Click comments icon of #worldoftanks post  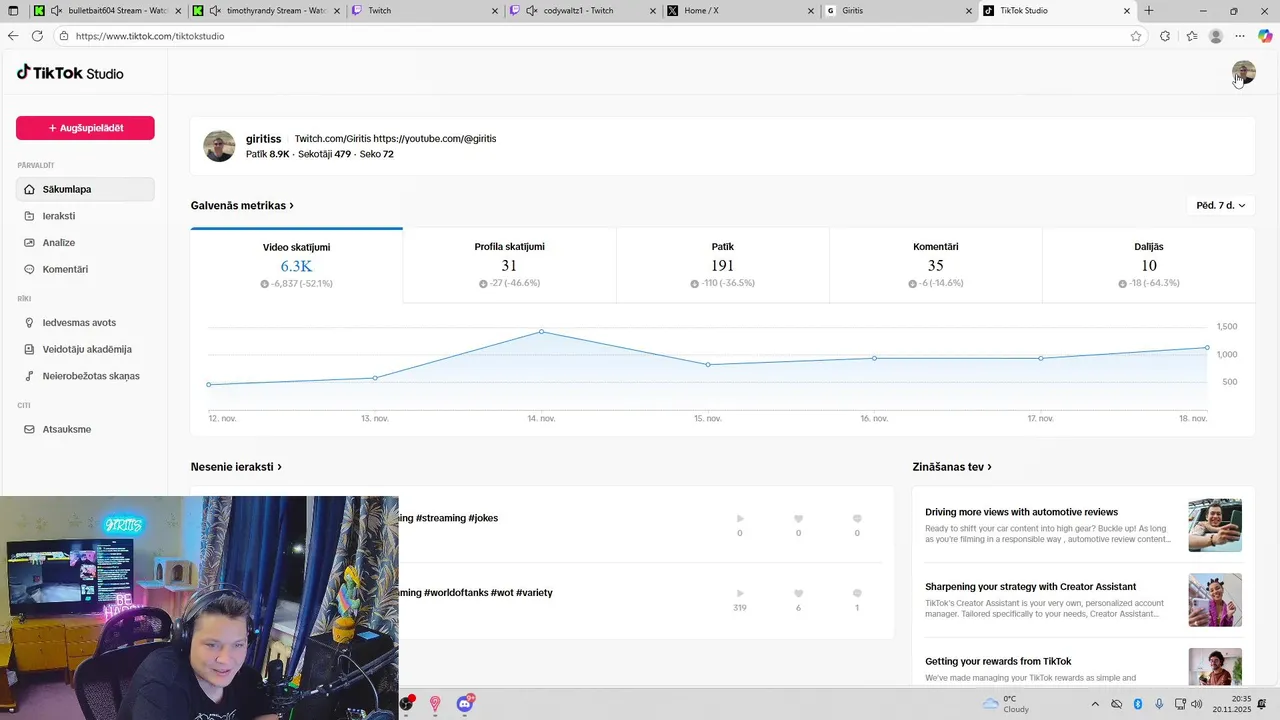point(857,594)
